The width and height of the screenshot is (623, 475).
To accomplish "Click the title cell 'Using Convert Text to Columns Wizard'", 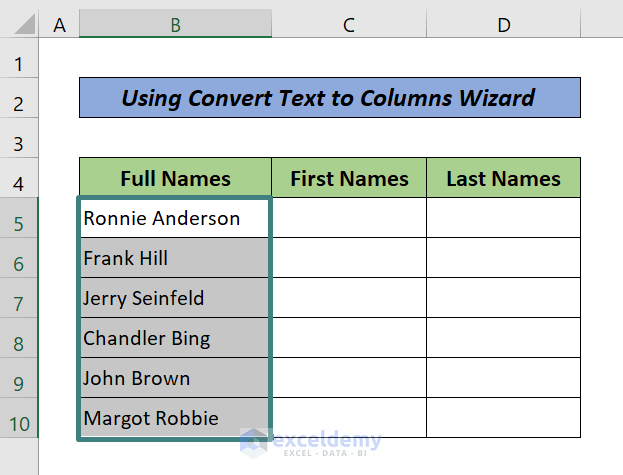I will tap(329, 98).
